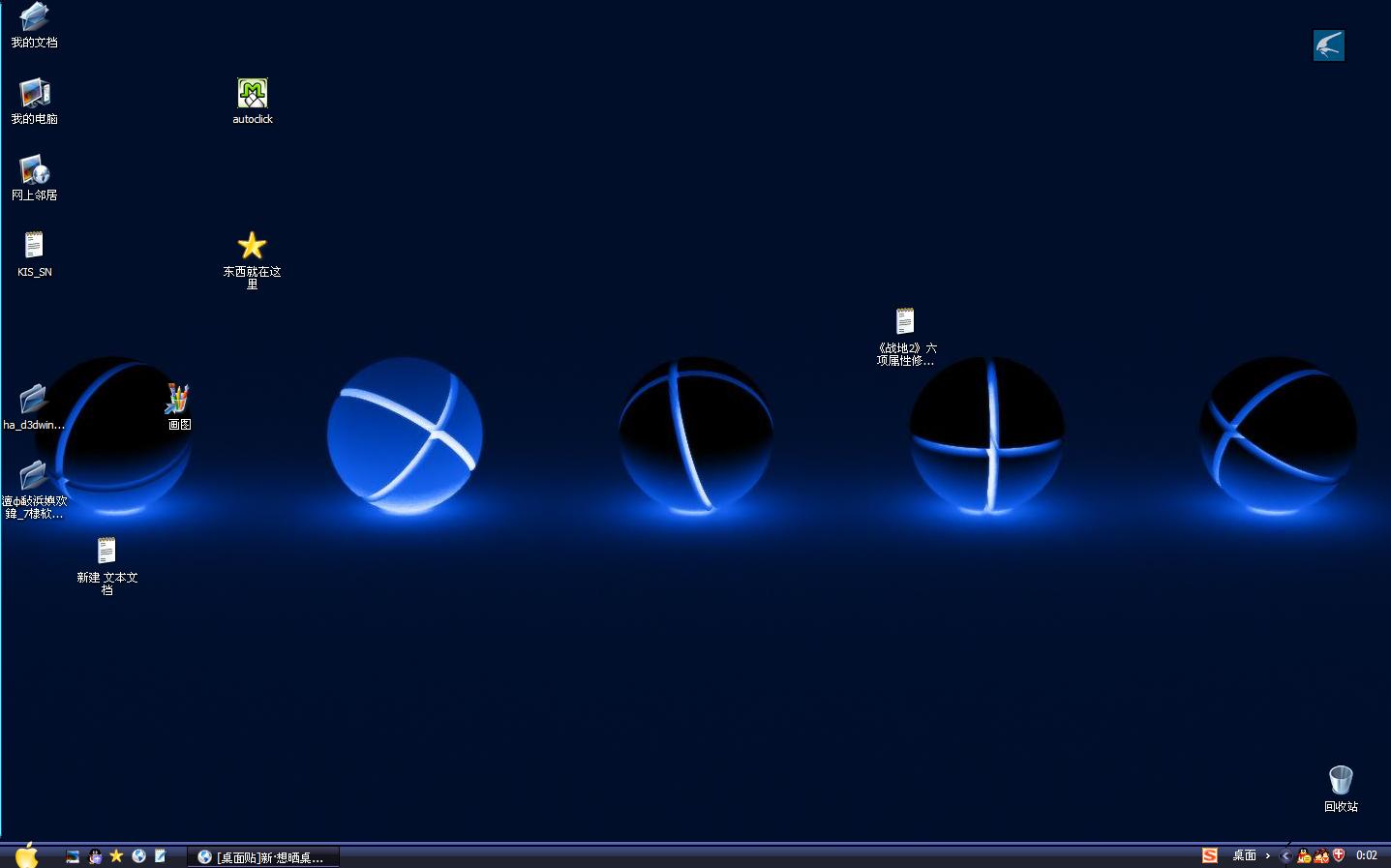Image resolution: width=1391 pixels, height=868 pixels.
Task: Select the KIS_SN text file icon
Action: (34, 254)
